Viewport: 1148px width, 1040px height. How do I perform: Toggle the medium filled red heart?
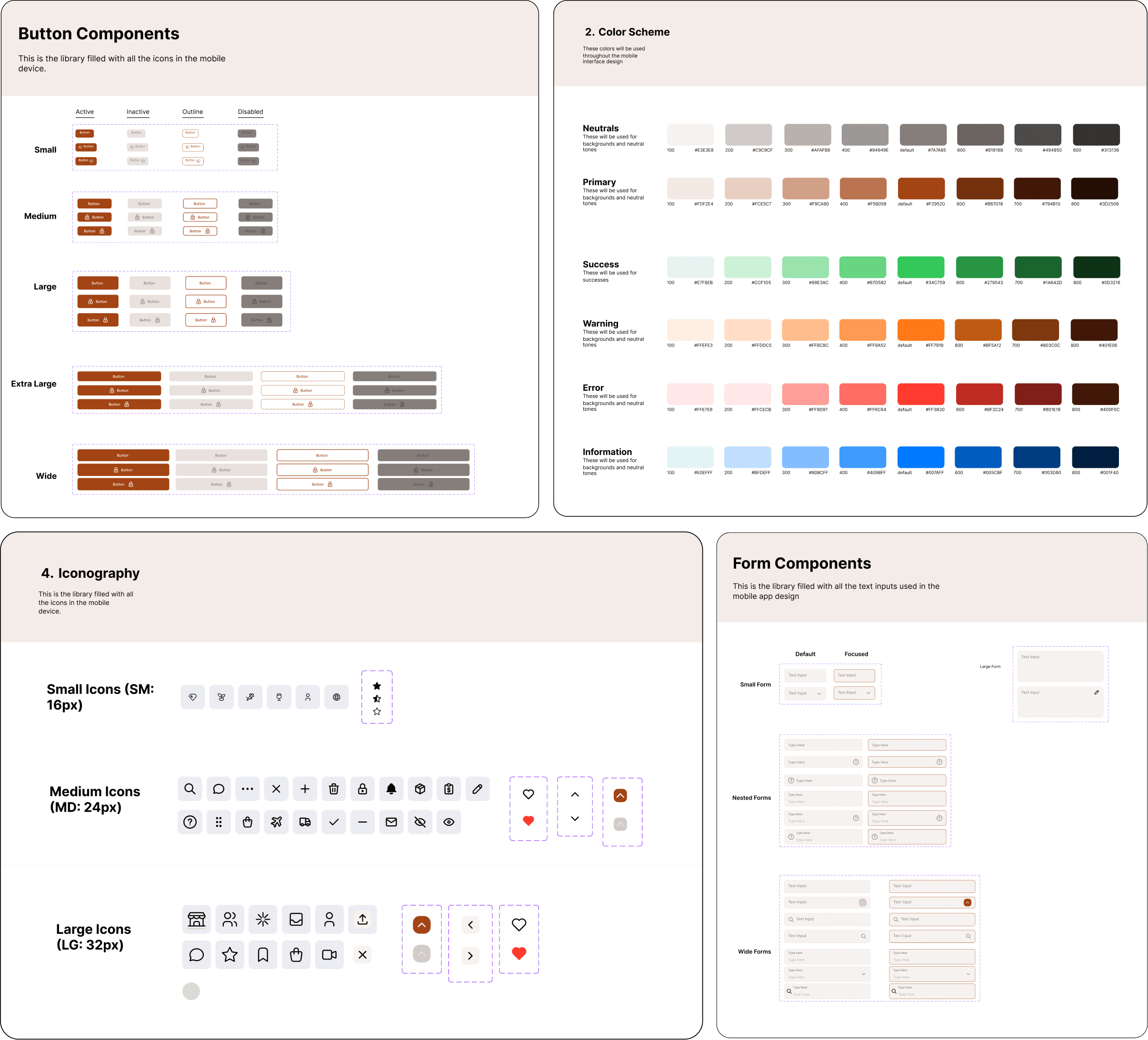pyautogui.click(x=529, y=821)
